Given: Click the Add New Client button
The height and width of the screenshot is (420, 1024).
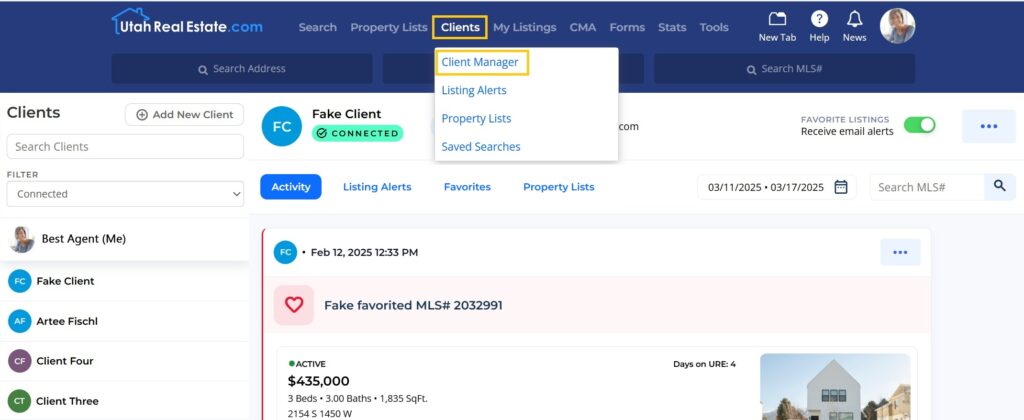Looking at the screenshot, I should 184,115.
